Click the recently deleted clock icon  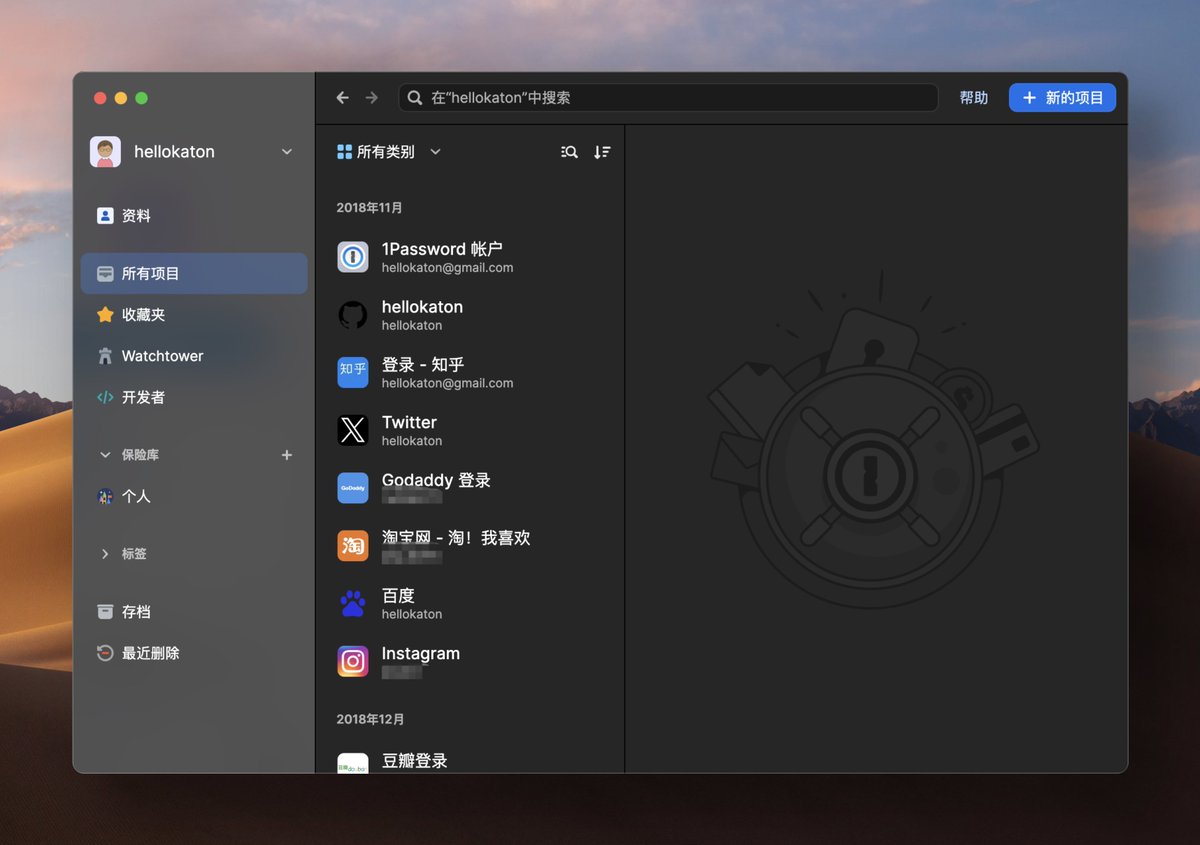coord(105,653)
